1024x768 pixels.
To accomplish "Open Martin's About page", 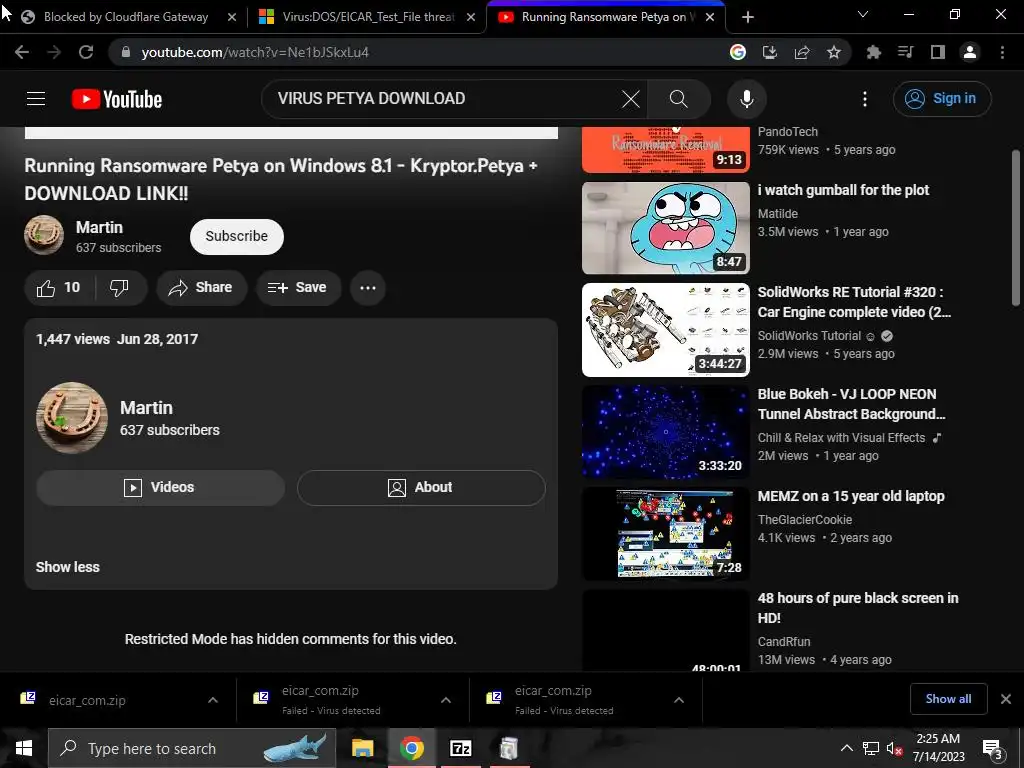I will click(x=421, y=488).
